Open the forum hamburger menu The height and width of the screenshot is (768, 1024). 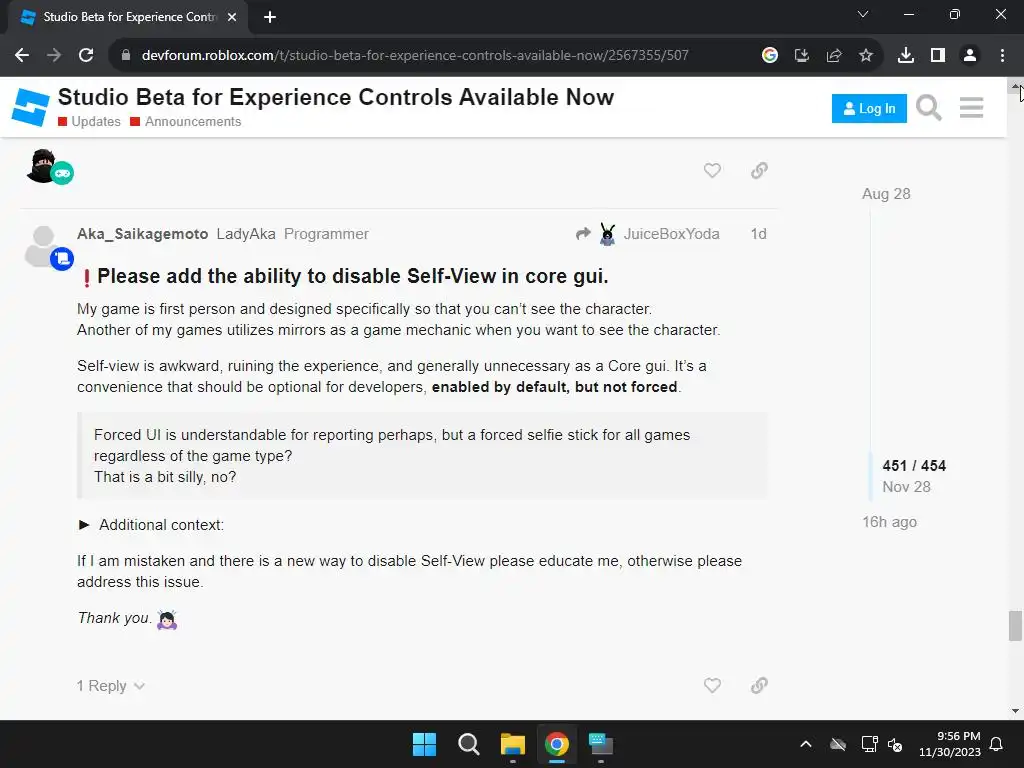(x=972, y=108)
